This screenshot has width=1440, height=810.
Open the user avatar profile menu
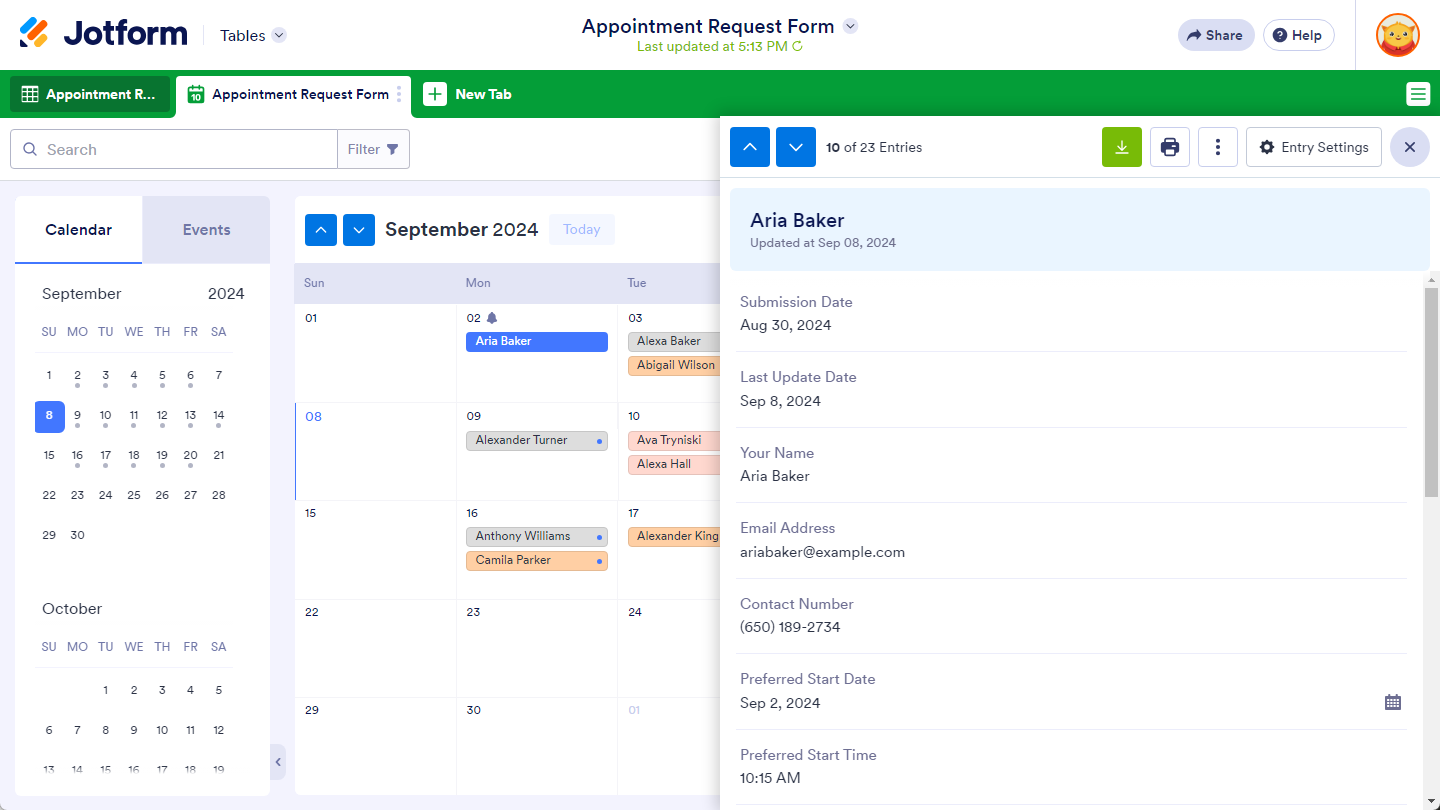point(1397,35)
